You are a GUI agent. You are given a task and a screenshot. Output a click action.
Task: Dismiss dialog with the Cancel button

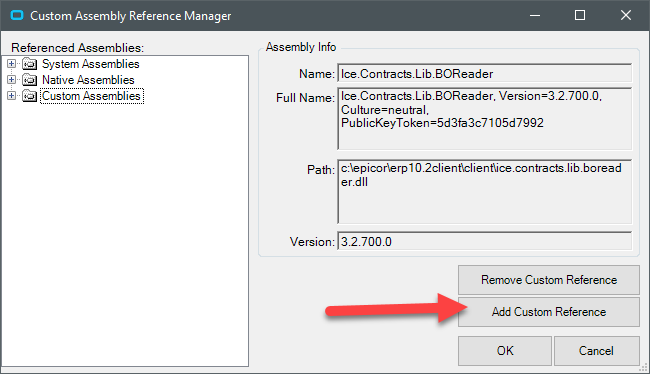pos(596,351)
